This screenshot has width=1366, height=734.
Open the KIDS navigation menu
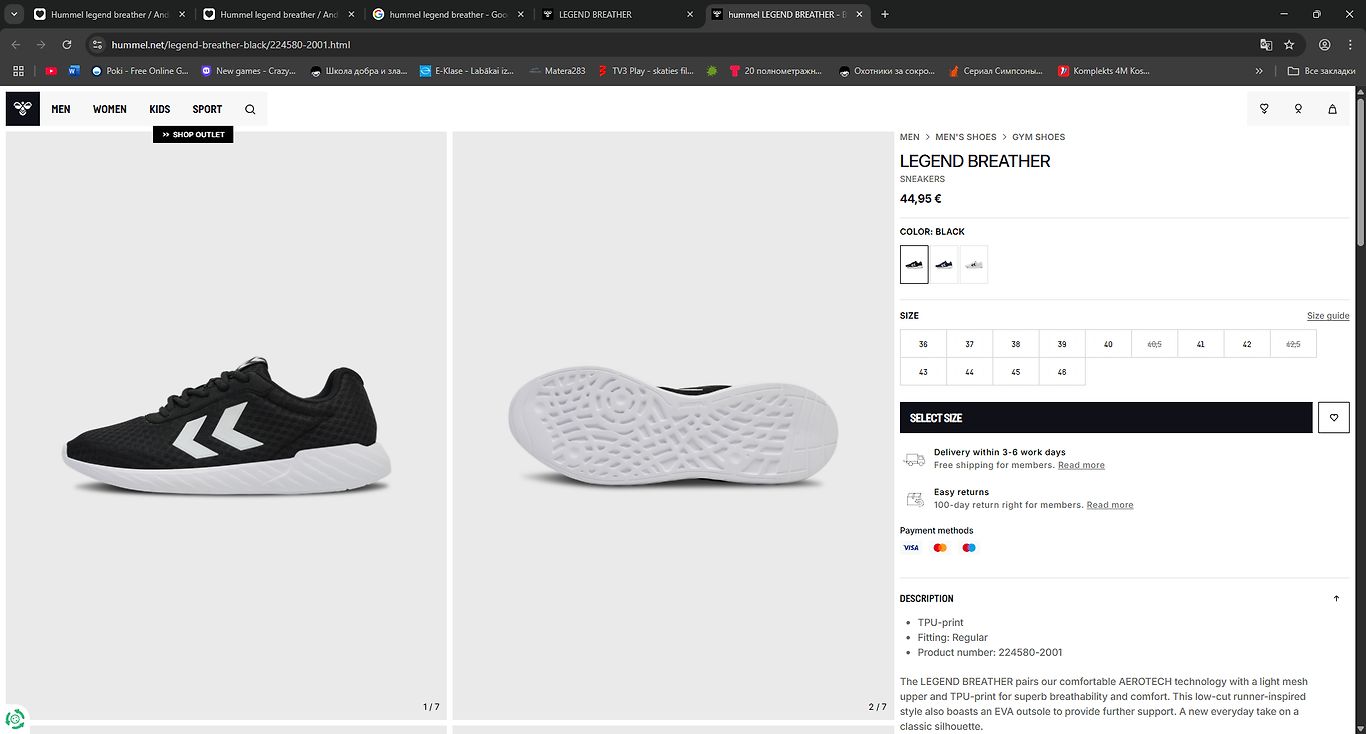coord(160,109)
